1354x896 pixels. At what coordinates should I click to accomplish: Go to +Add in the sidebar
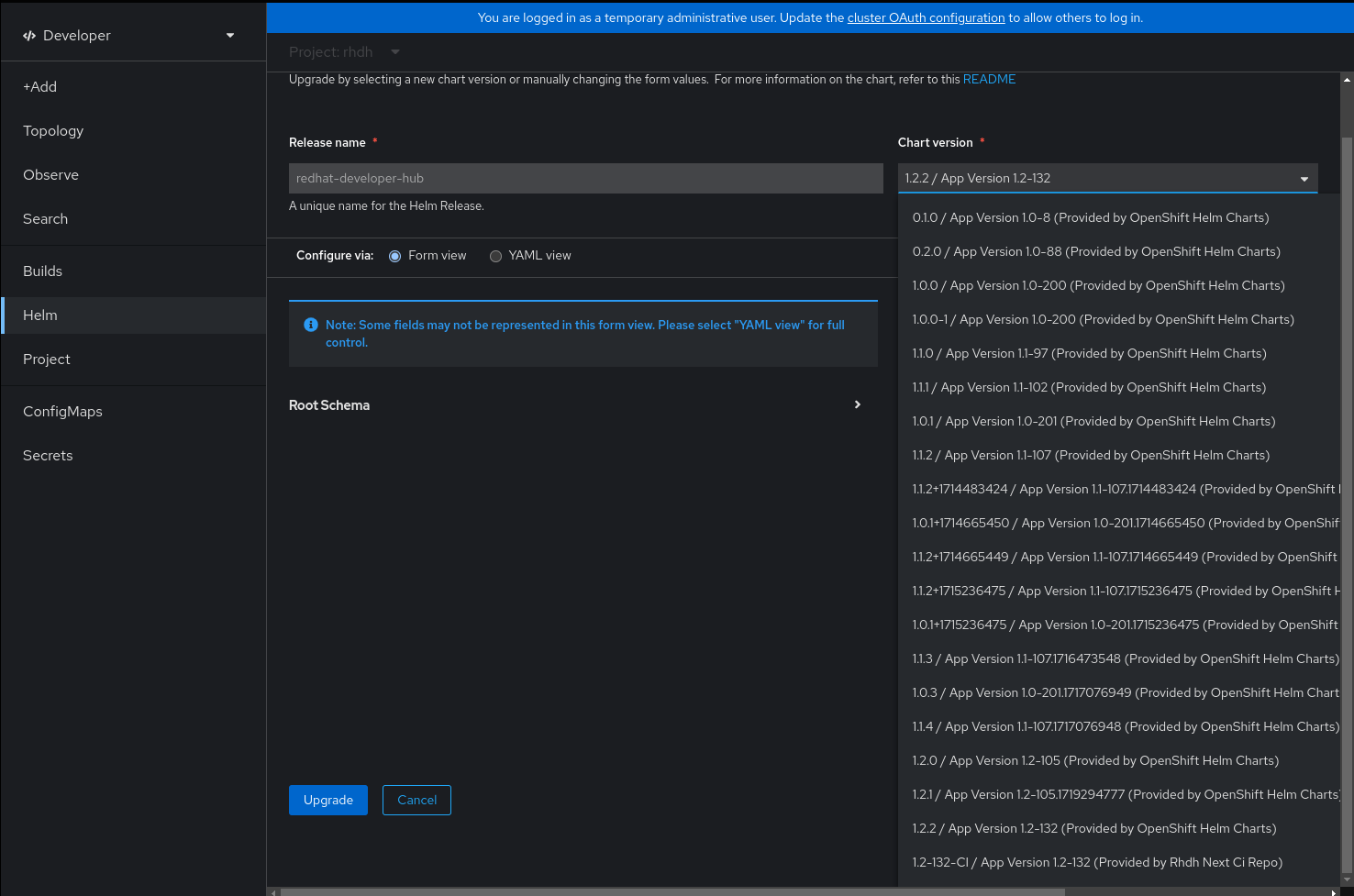[134, 87]
